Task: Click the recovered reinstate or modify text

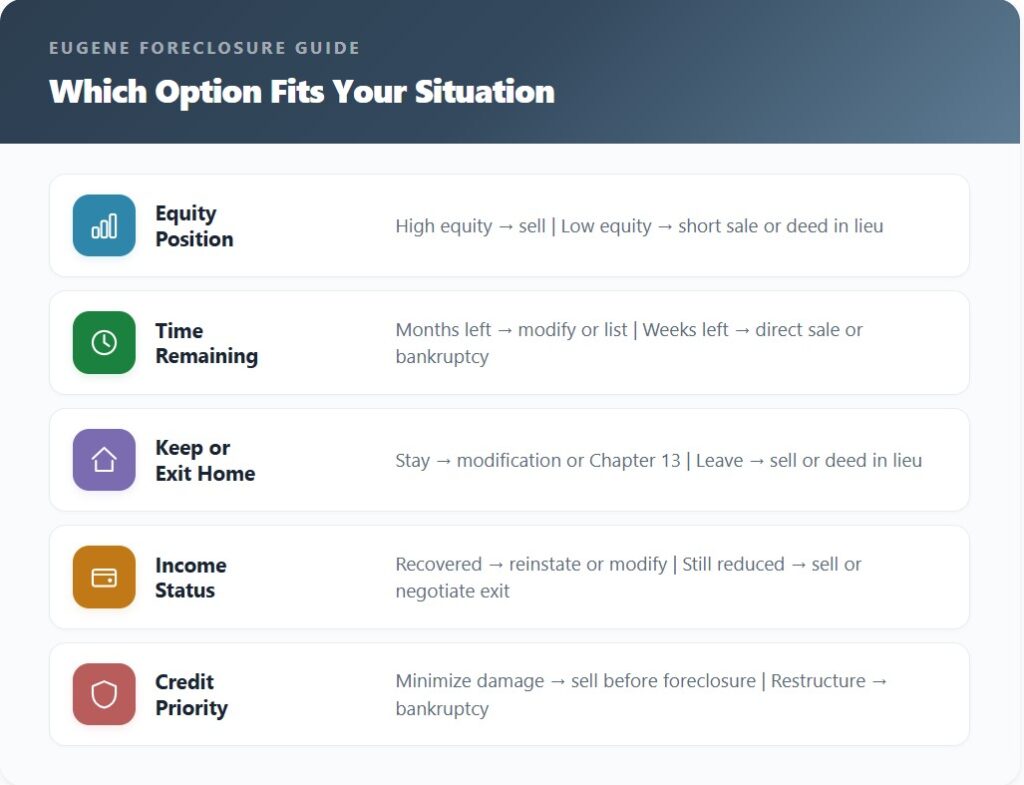Action: pyautogui.click(x=530, y=564)
